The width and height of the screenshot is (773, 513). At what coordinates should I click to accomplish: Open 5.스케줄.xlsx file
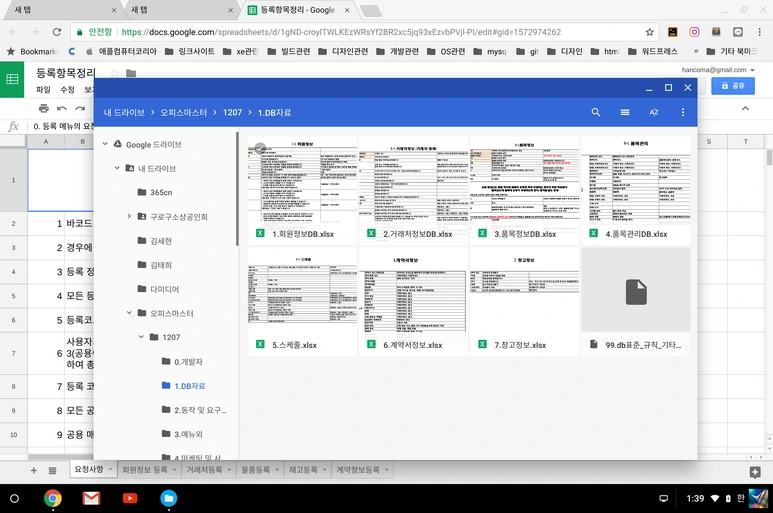pyautogui.click(x=302, y=302)
